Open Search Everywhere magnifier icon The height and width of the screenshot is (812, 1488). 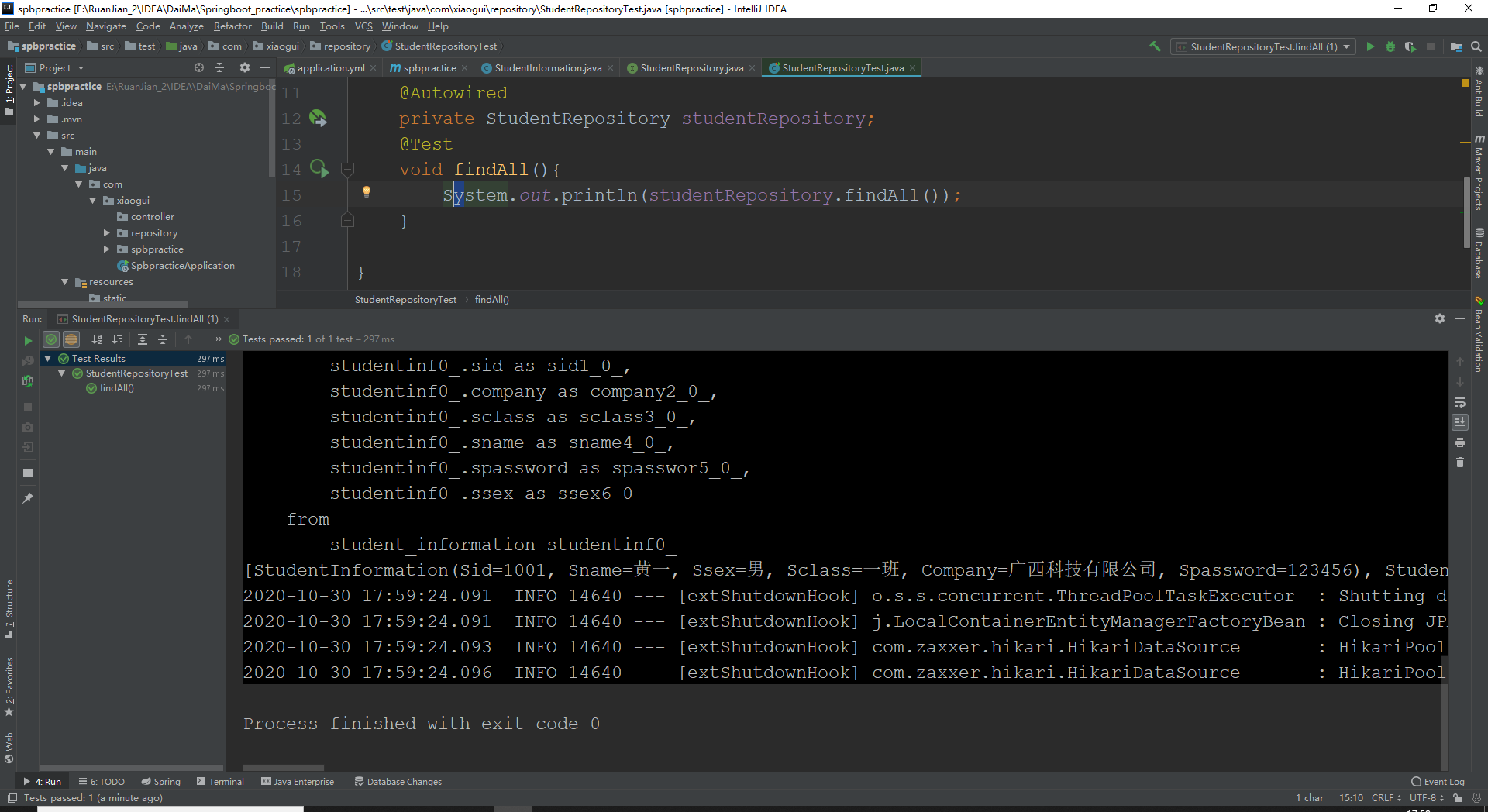pos(1476,46)
